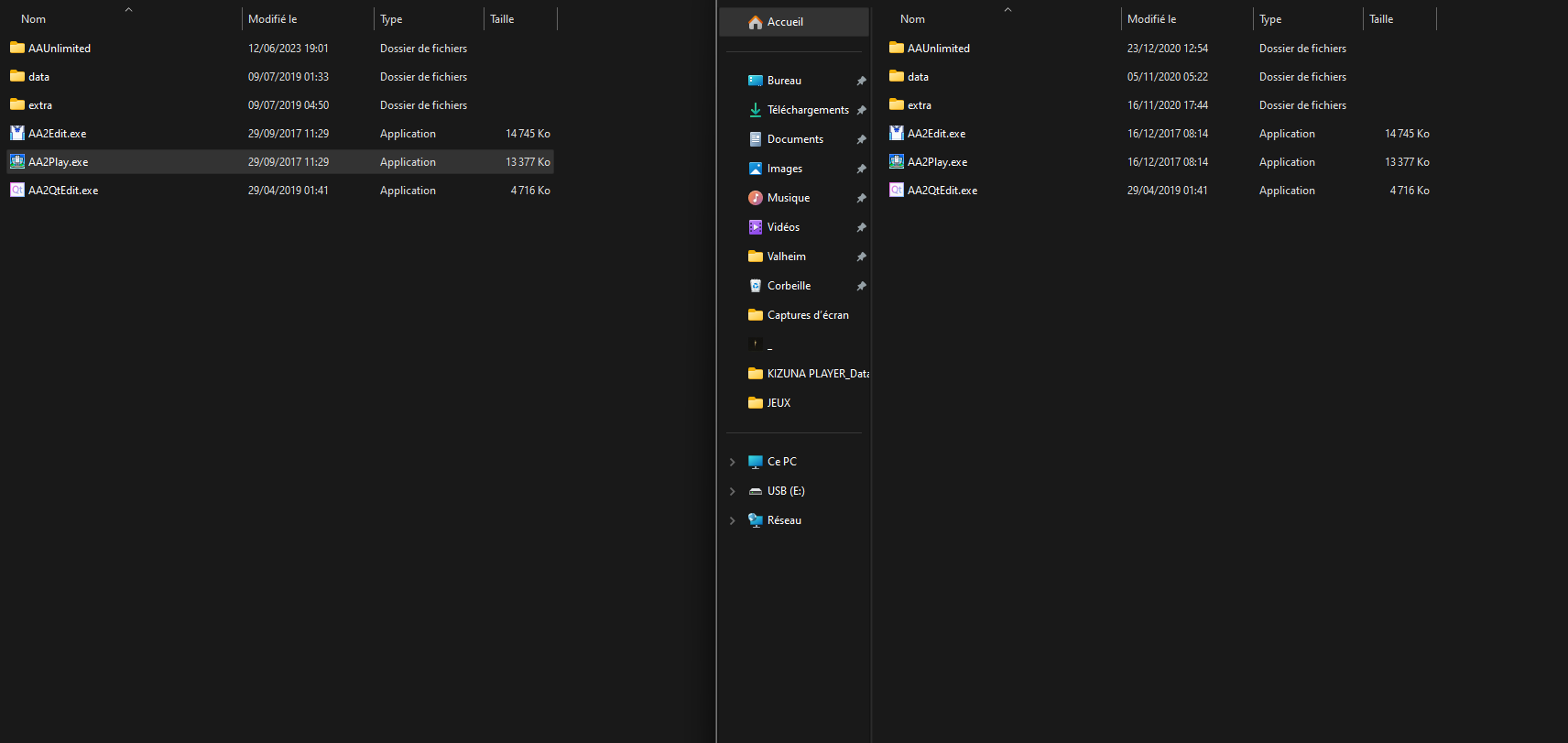1568x743 pixels.
Task: Select the extra folder in left pane
Action: pyautogui.click(x=40, y=105)
